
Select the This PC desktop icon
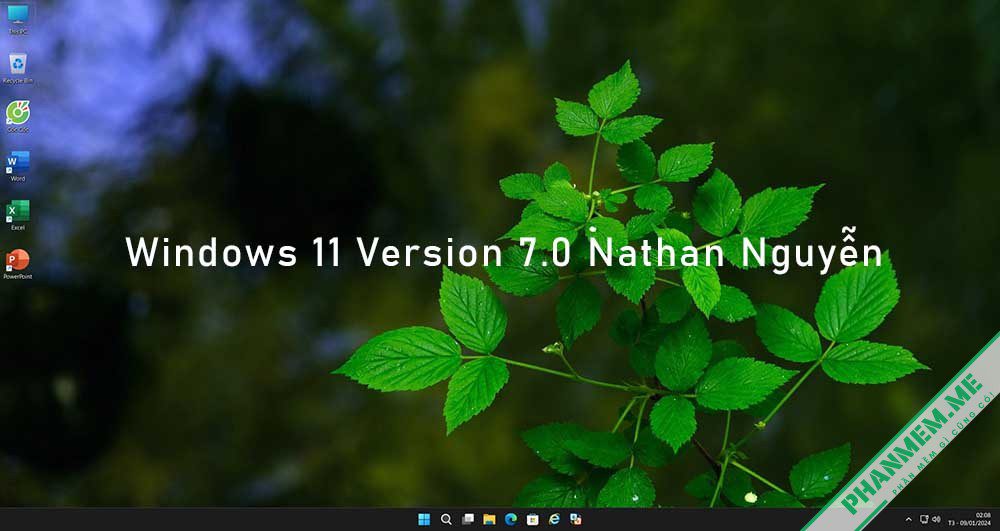click(x=18, y=18)
